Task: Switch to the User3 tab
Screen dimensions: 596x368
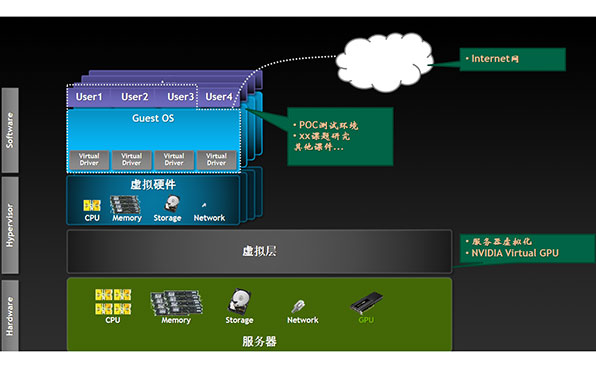Action: (178, 97)
